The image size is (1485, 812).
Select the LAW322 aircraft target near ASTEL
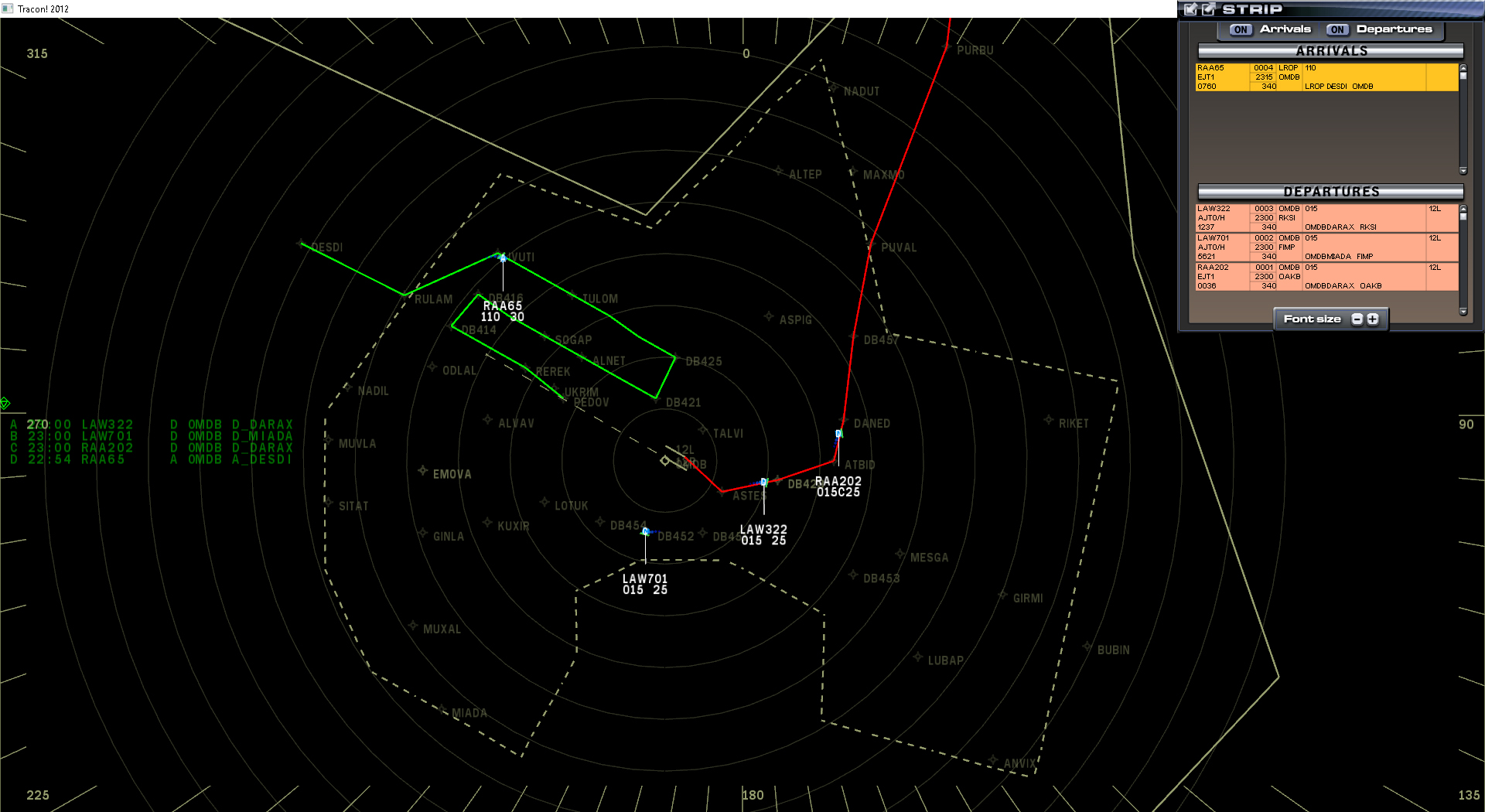tap(764, 481)
